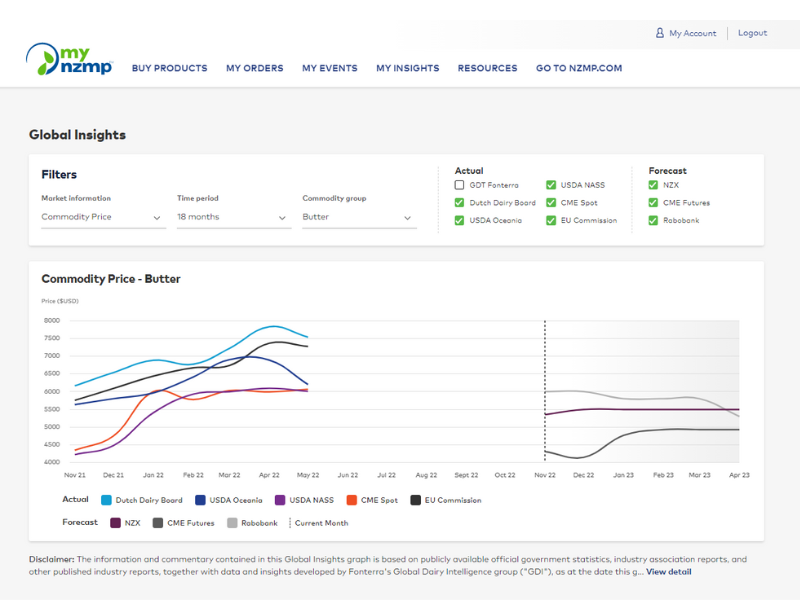Click the EU Commission legend swatch
Screen dimensions: 800x600
coord(415,501)
